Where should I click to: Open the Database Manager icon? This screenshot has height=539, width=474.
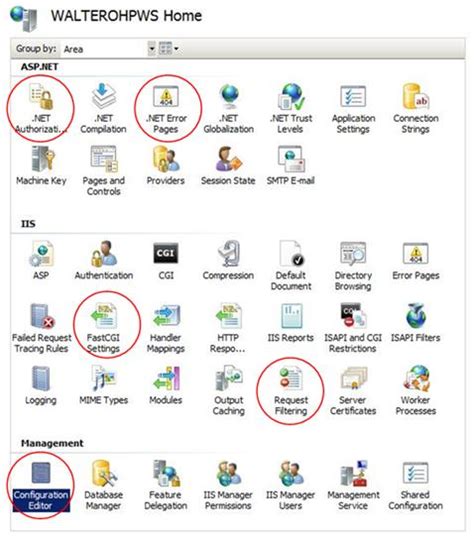pos(103,486)
